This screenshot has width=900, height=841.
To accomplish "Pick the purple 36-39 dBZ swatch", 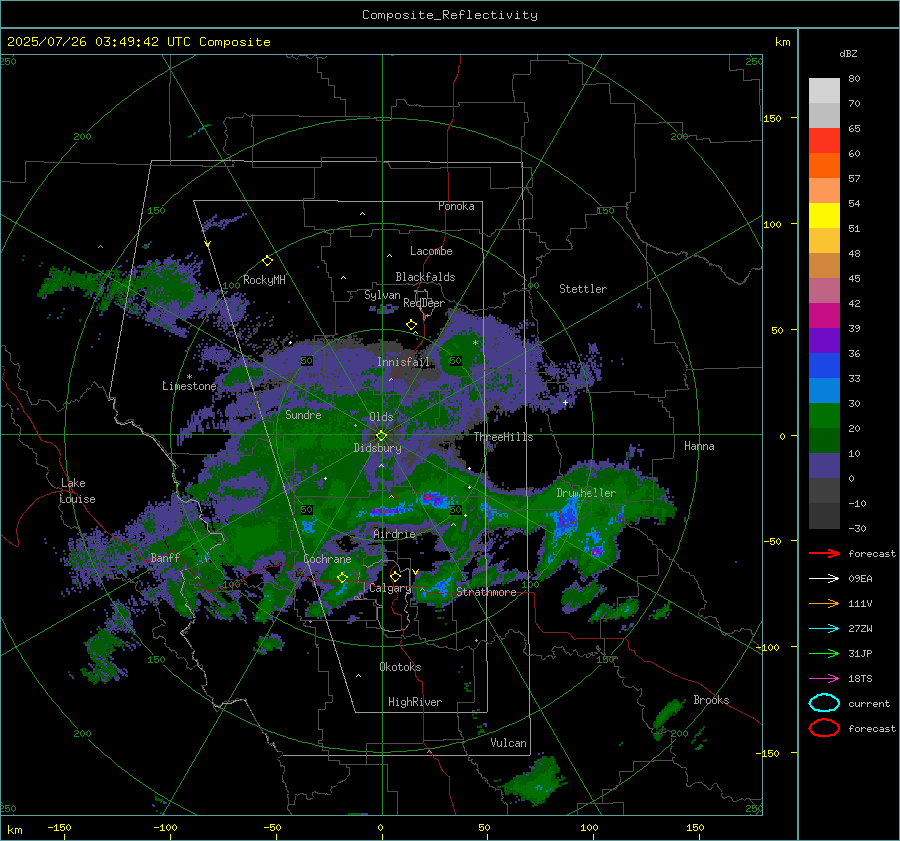I will [824, 340].
